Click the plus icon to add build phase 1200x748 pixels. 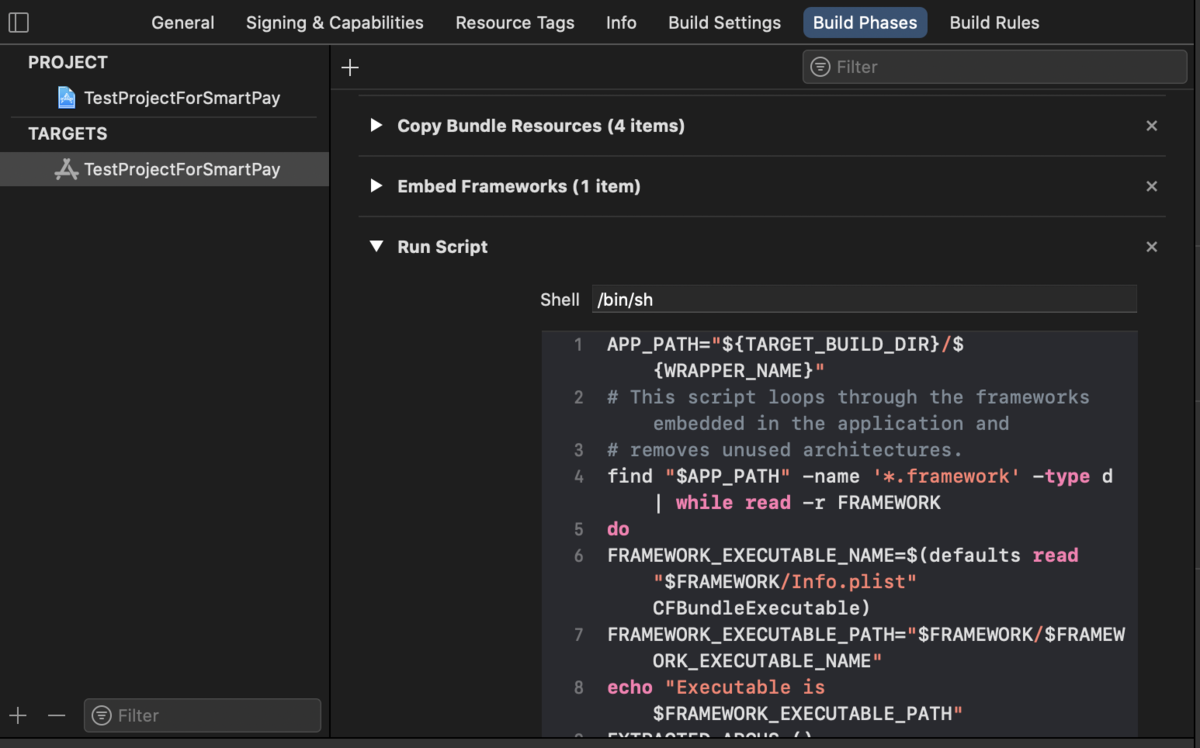[x=349, y=67]
